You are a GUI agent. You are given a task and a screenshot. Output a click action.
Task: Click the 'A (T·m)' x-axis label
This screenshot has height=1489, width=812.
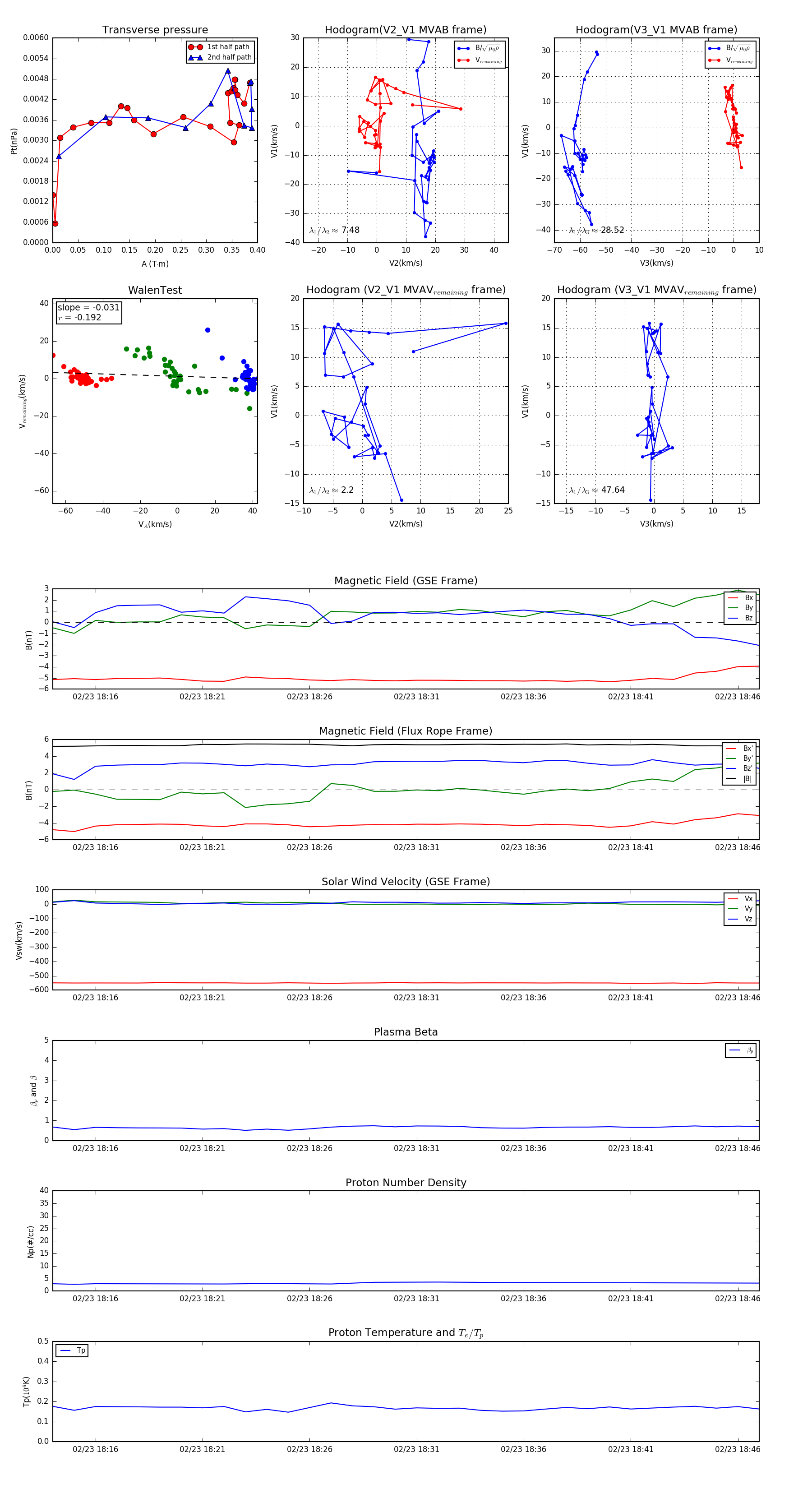pyautogui.click(x=155, y=264)
